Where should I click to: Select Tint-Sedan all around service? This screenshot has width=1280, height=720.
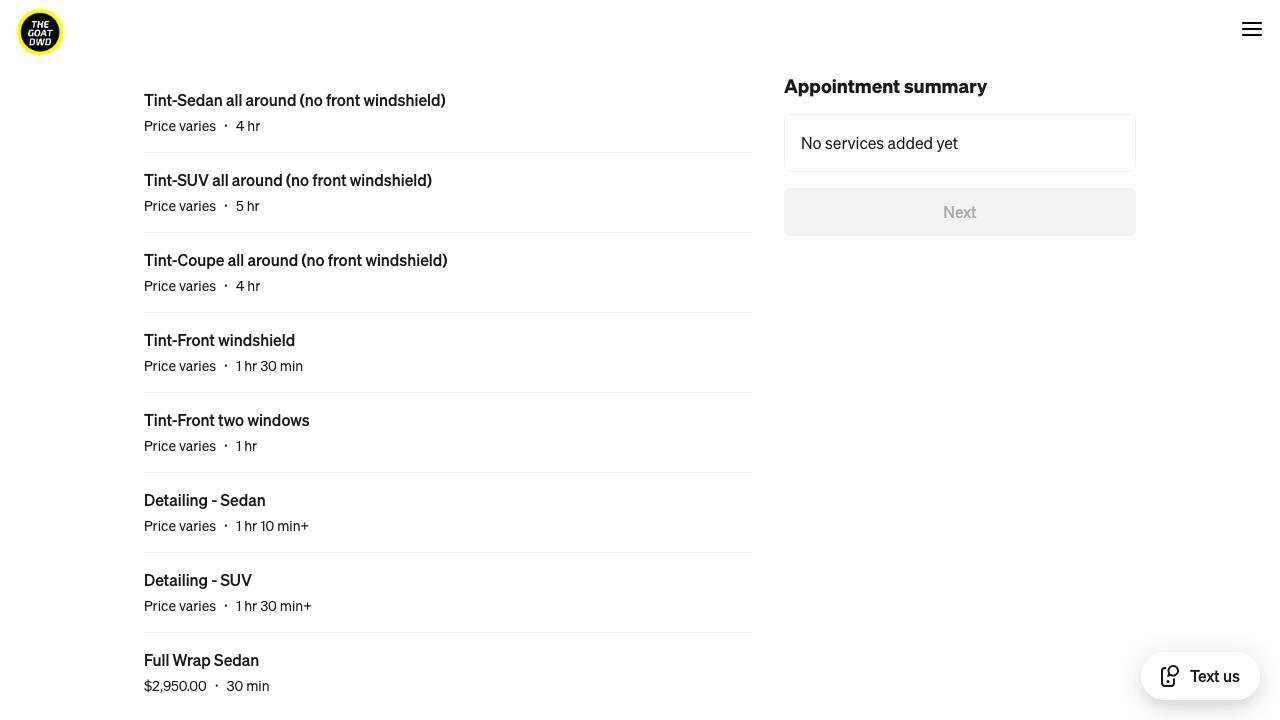295,101
